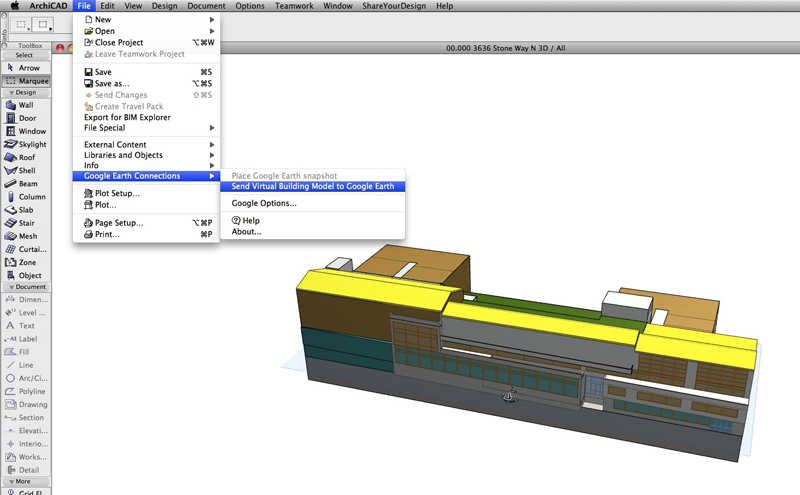Select the Slab tool

pyautogui.click(x=26, y=210)
